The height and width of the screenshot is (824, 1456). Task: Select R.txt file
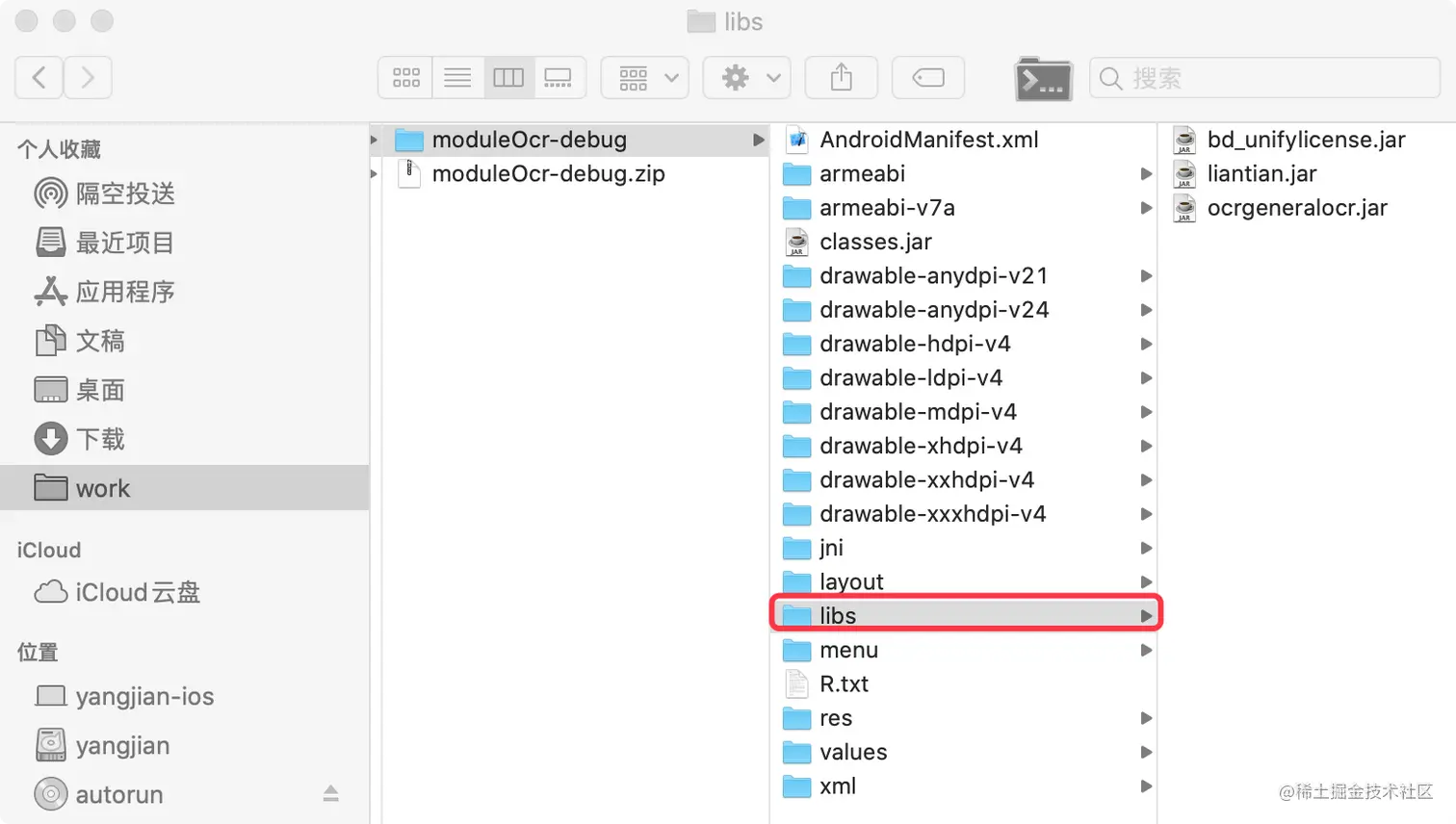tap(963, 683)
